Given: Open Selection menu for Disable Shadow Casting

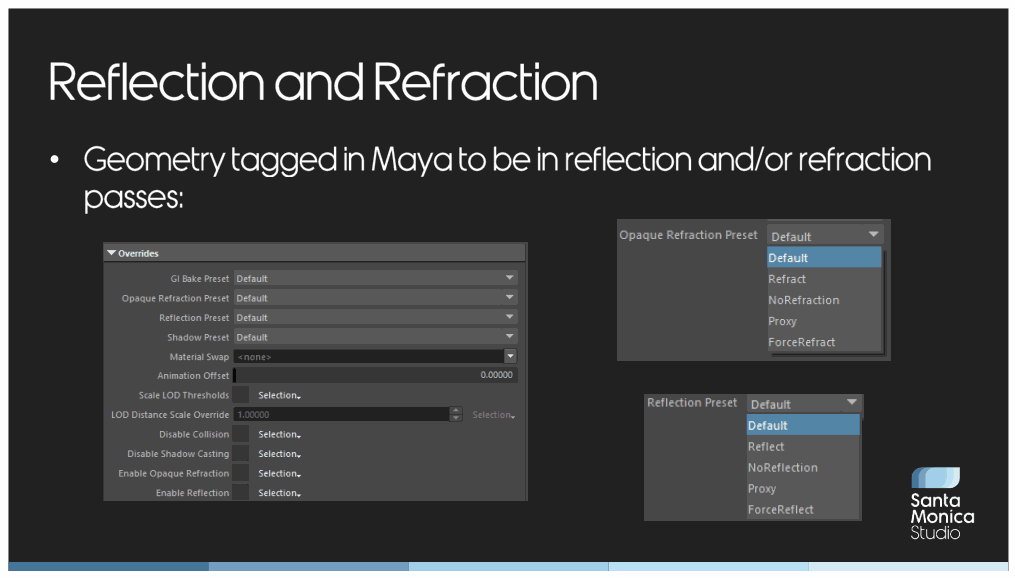Looking at the screenshot, I should [x=280, y=454].
